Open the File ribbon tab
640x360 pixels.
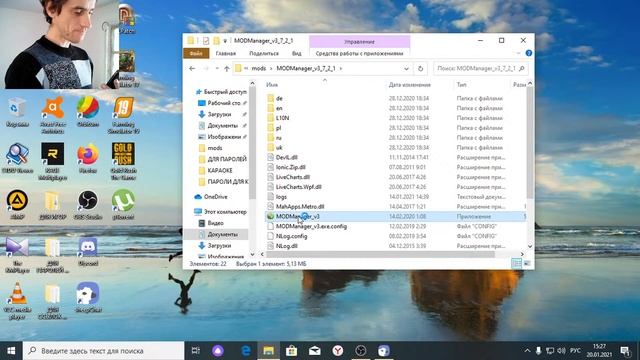tap(196, 53)
